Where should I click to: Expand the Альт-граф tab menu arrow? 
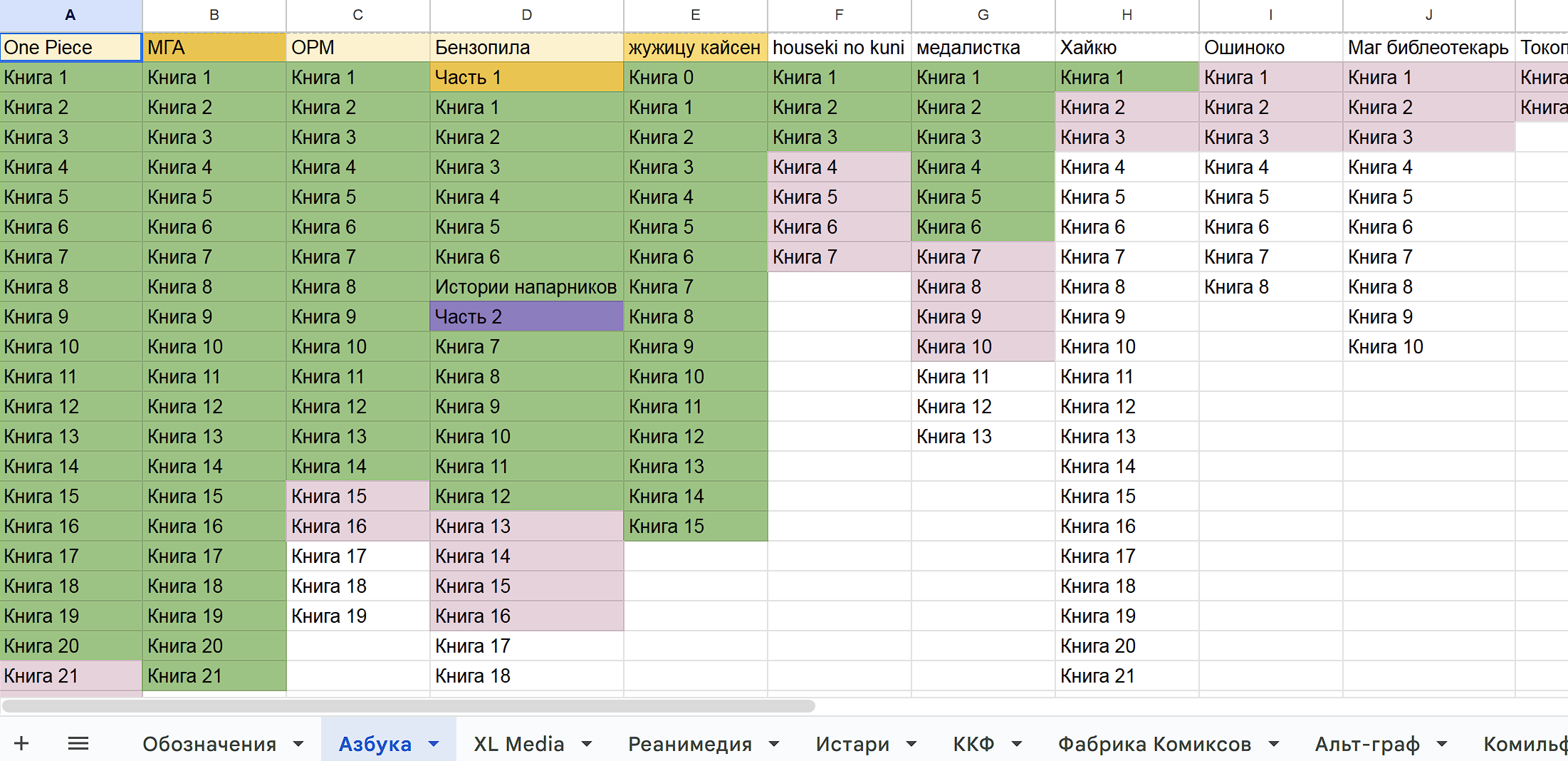coord(1442,744)
